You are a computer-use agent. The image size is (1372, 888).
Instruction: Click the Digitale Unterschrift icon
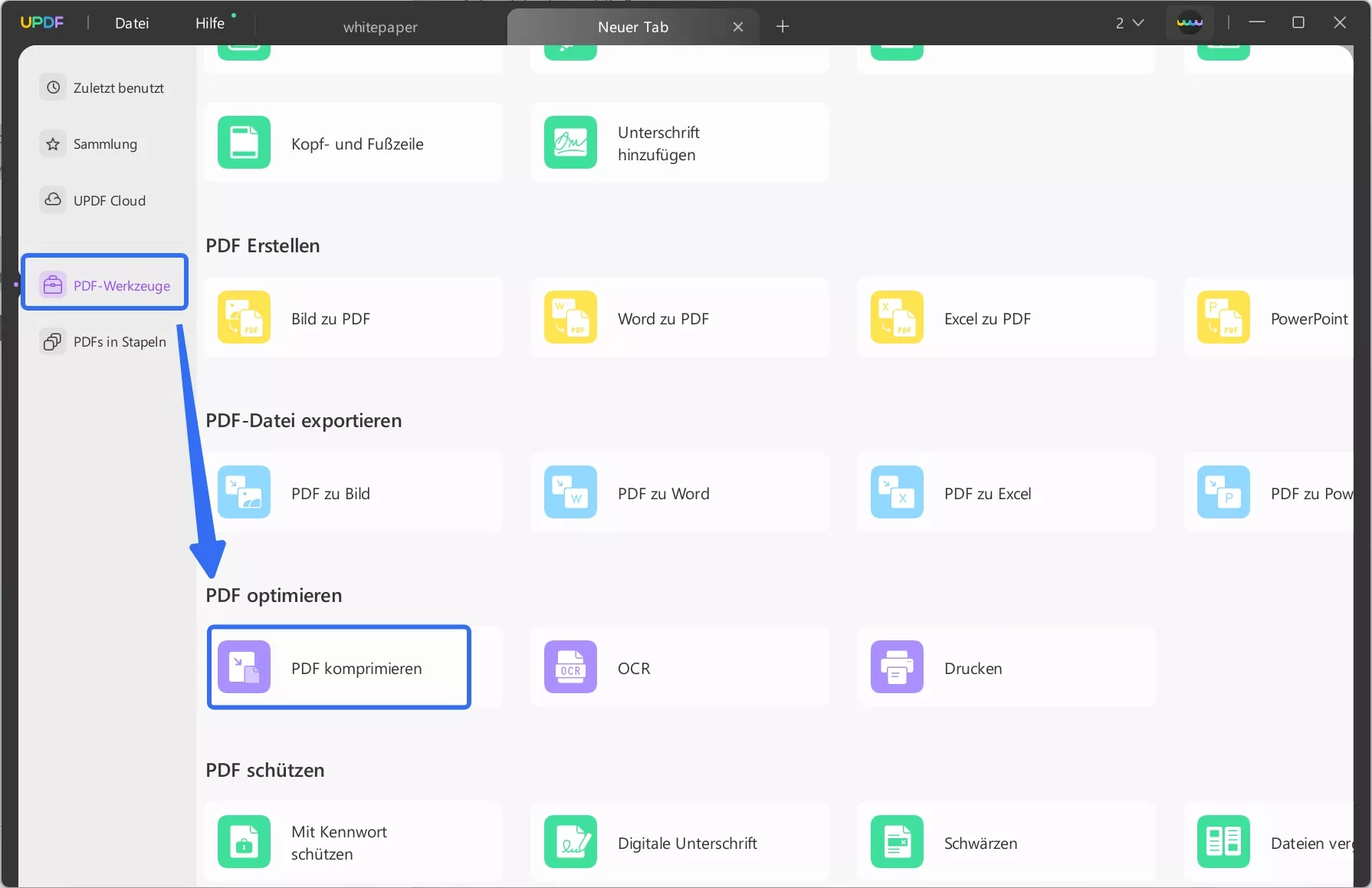pos(570,841)
